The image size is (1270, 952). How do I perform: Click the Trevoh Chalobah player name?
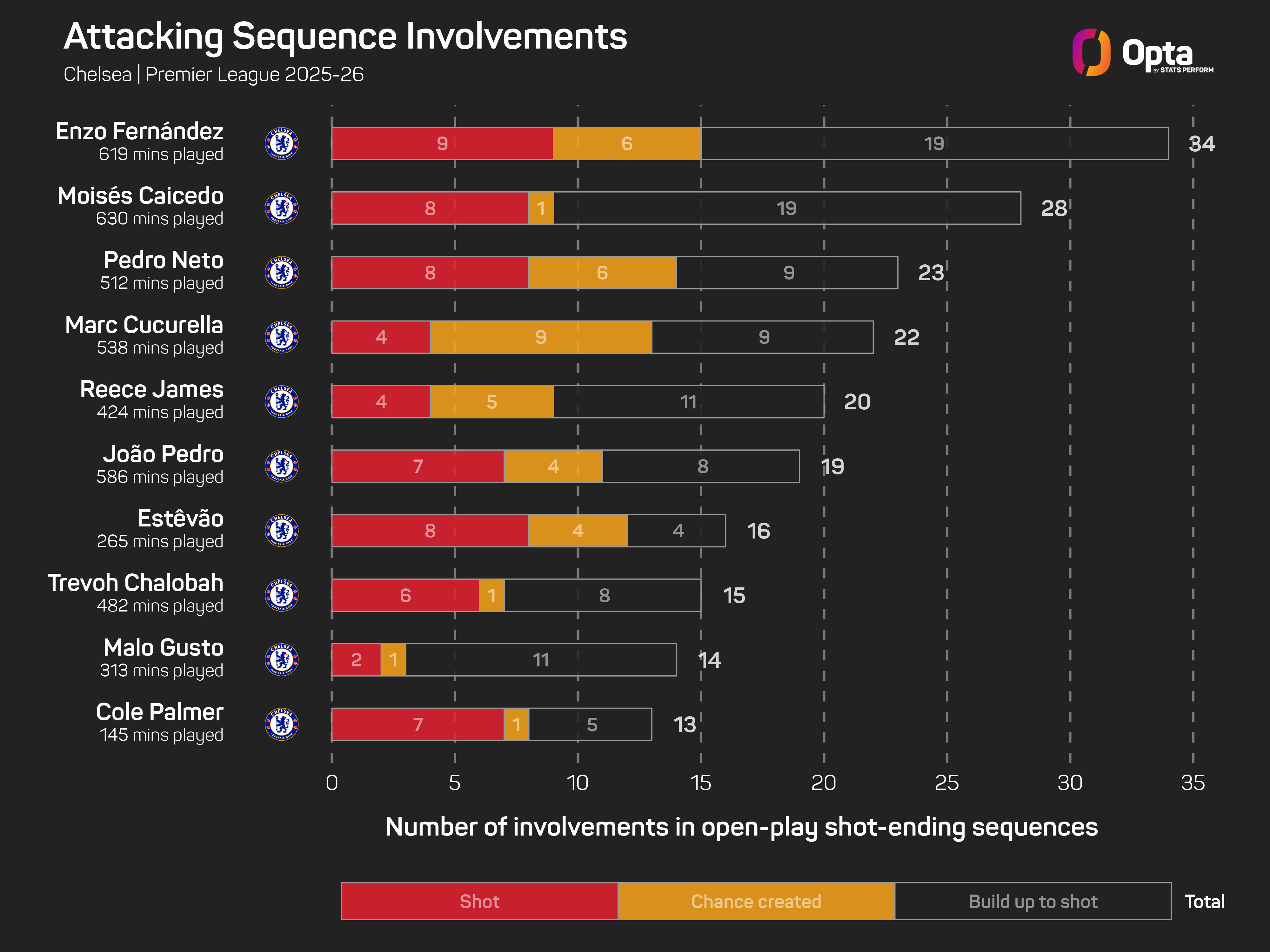click(x=136, y=583)
